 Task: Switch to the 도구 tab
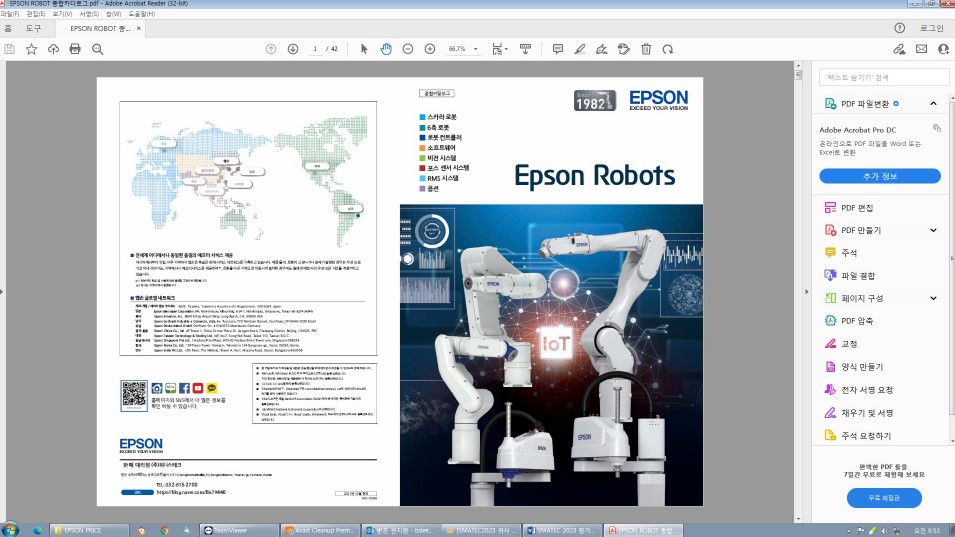[x=33, y=28]
